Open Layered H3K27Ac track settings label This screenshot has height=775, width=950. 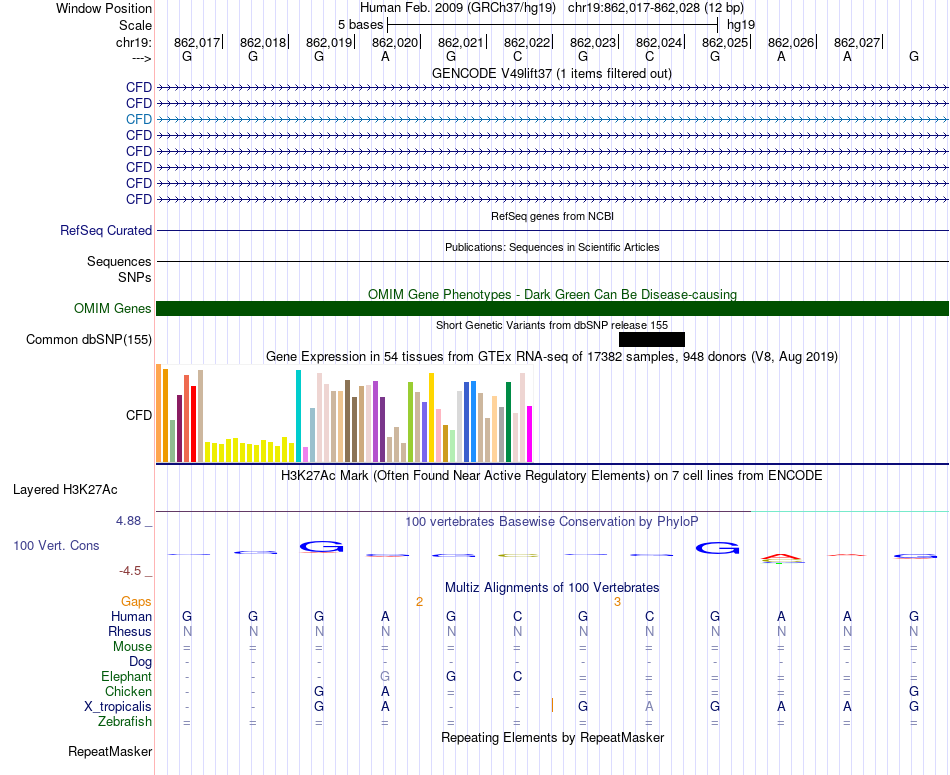point(65,490)
